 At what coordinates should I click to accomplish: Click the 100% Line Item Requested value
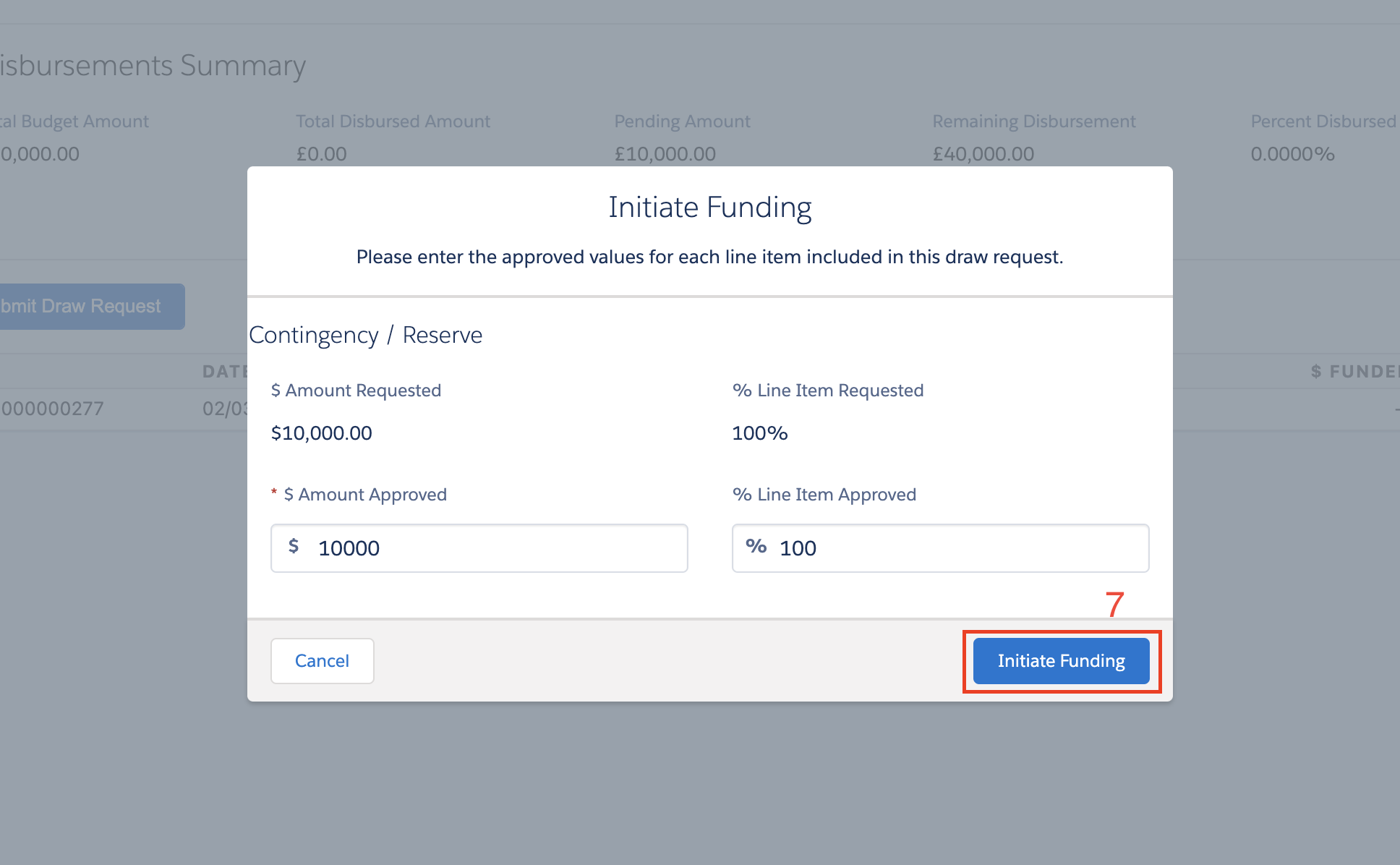pyautogui.click(x=759, y=432)
